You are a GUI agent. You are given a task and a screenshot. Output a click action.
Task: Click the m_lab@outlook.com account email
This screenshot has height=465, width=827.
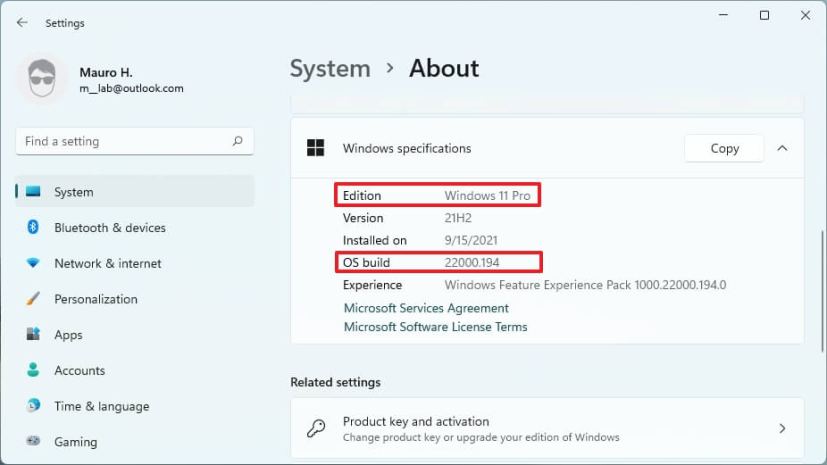coord(131,89)
